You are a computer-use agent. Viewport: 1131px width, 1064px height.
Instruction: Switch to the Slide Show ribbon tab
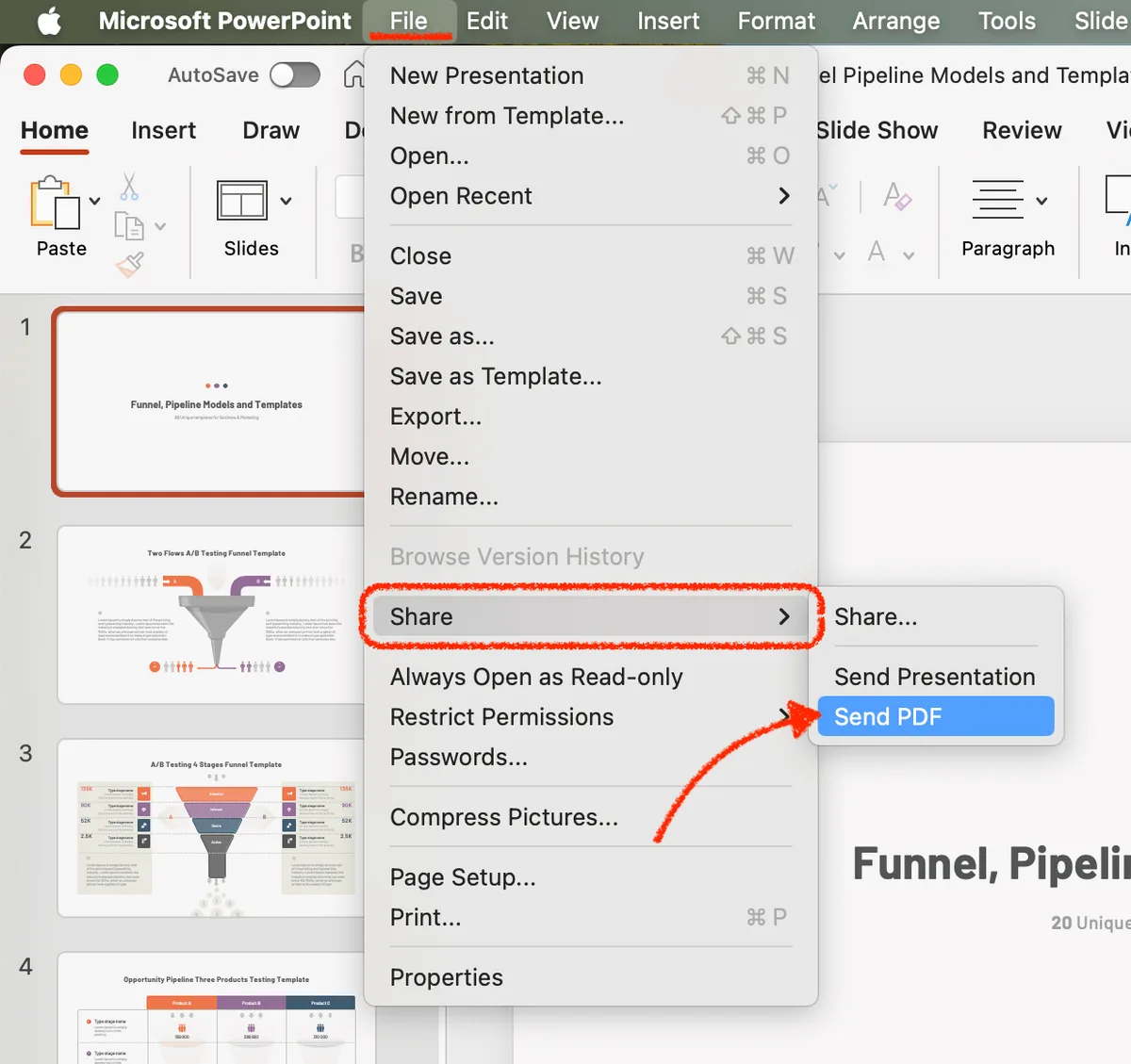click(877, 130)
